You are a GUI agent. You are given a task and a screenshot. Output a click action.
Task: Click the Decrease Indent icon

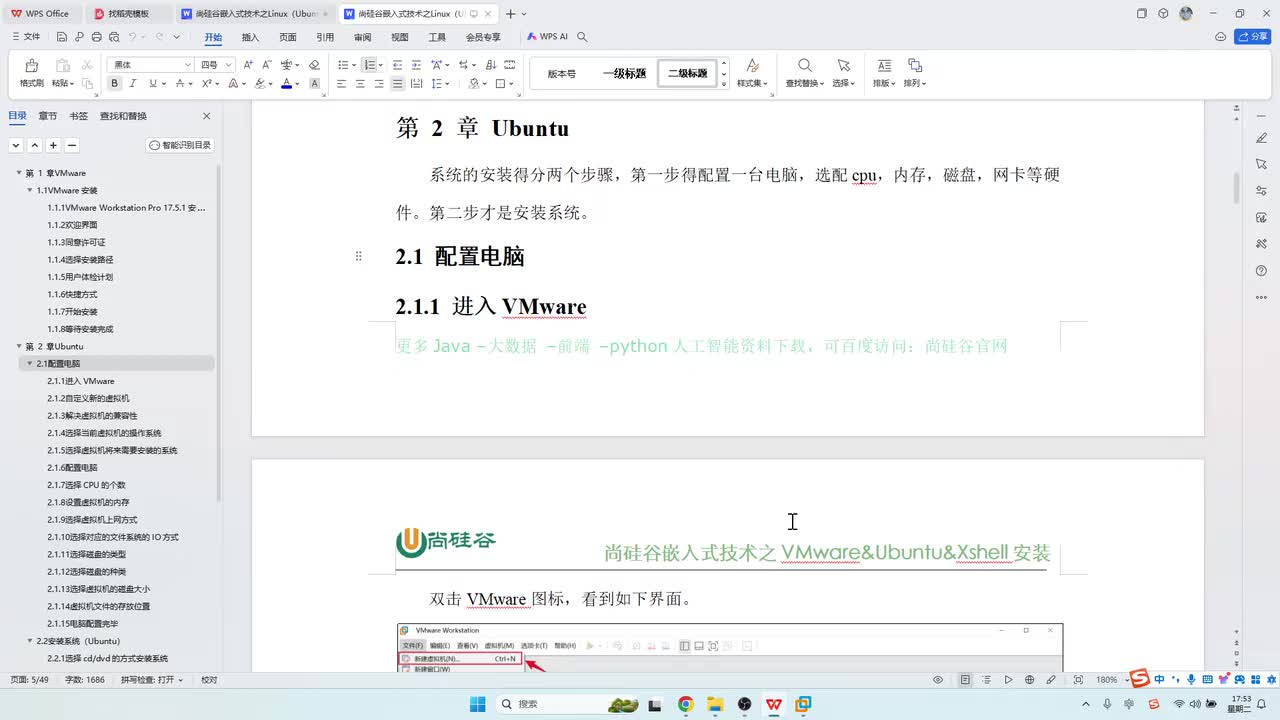(397, 64)
